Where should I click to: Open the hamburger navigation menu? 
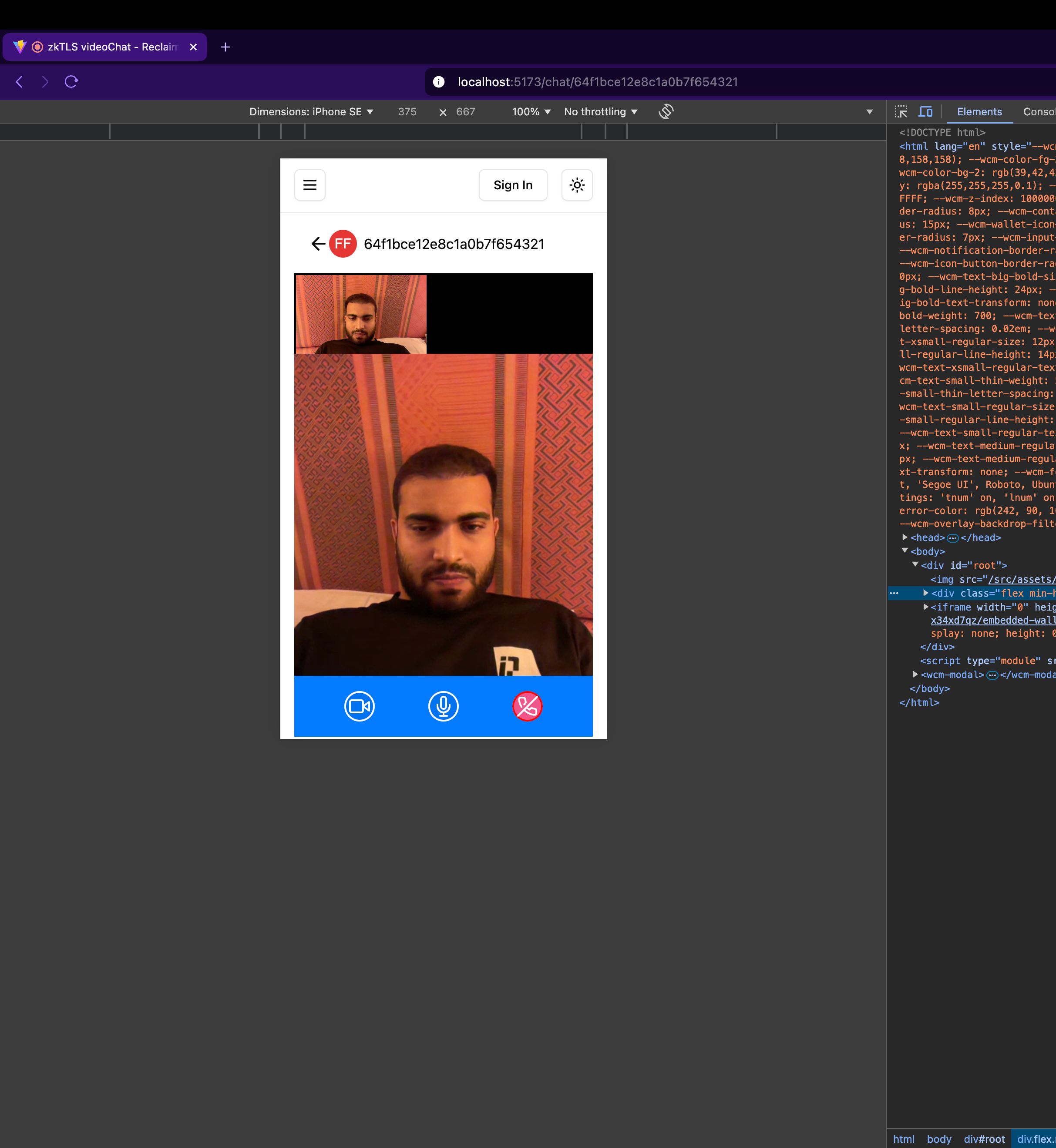[310, 184]
